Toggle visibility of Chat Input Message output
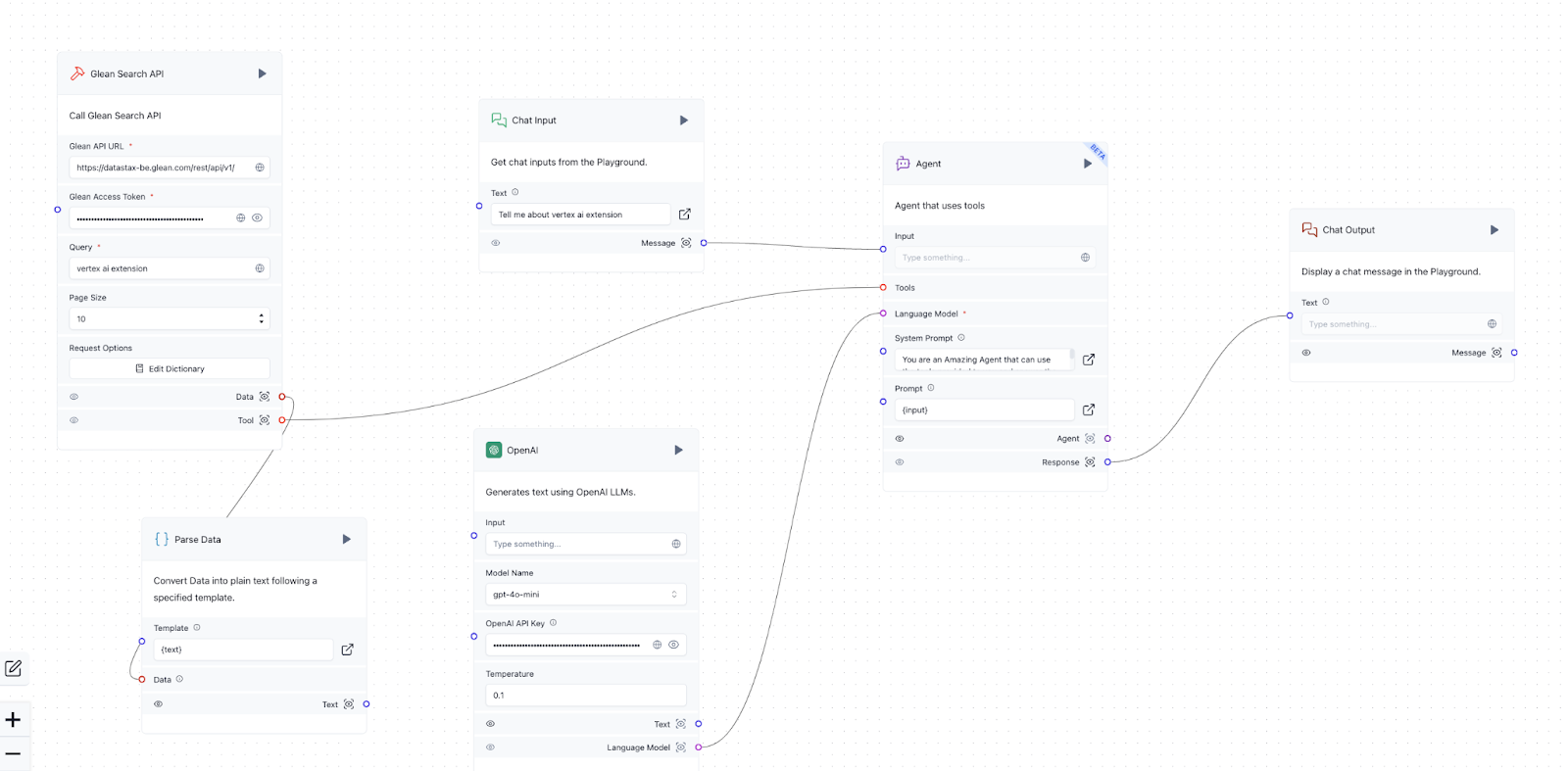This screenshot has height=771, width=1568. coord(496,243)
